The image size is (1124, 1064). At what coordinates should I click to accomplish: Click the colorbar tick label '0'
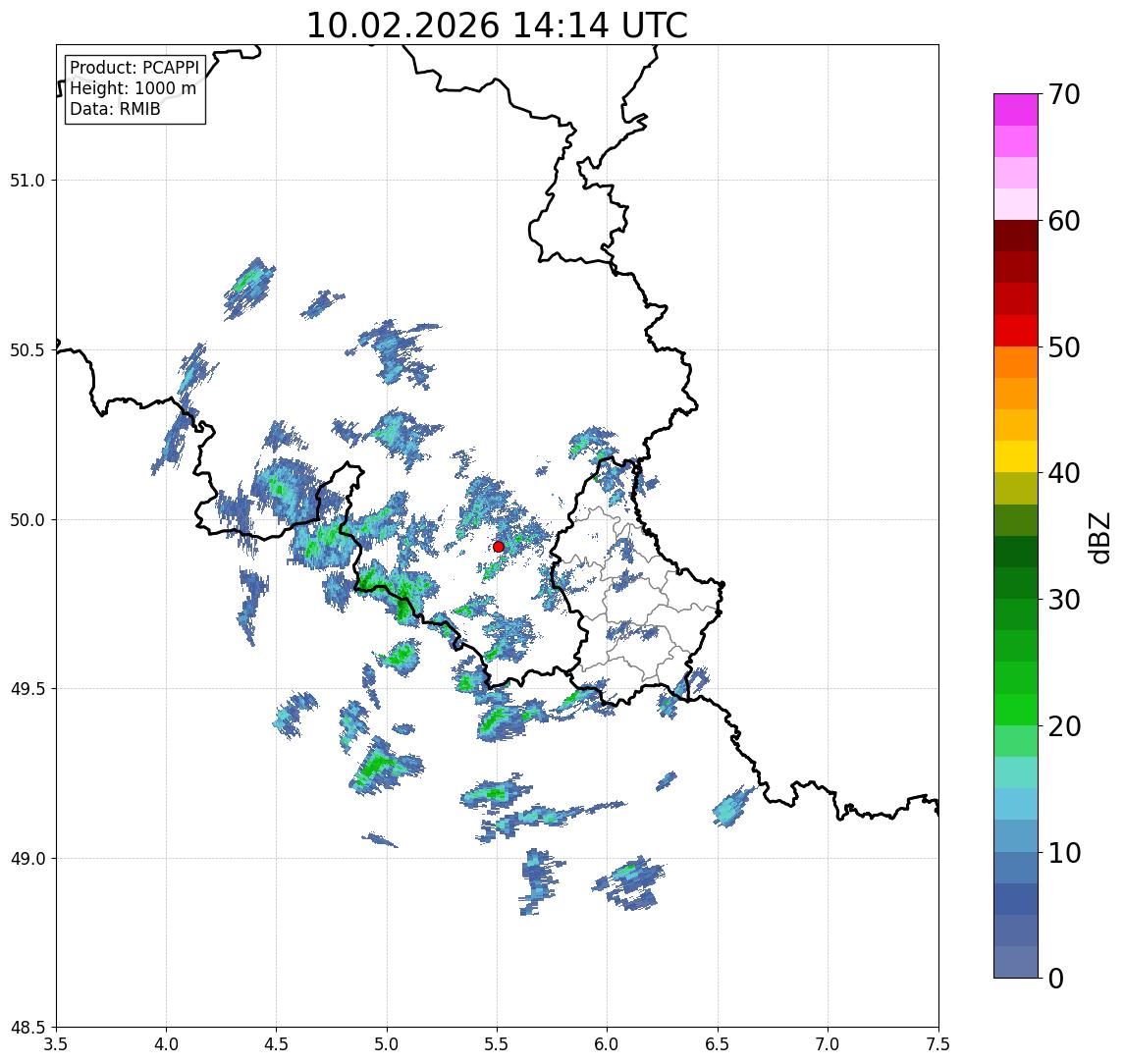click(1056, 978)
